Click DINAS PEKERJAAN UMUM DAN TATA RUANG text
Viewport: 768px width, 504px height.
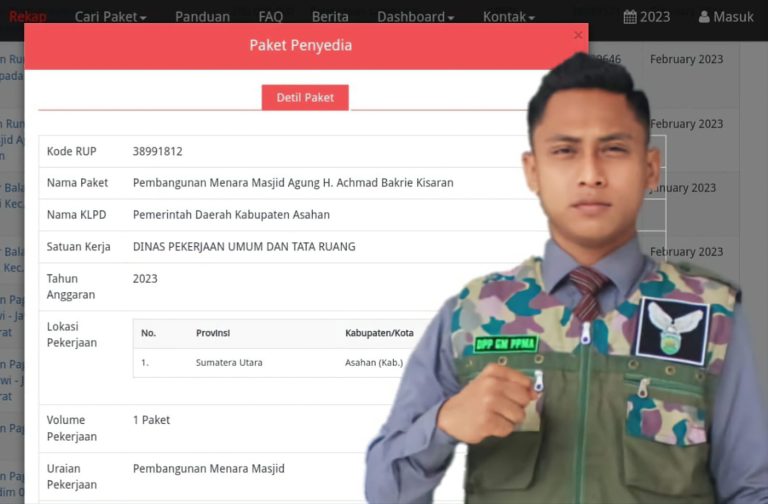[244, 247]
